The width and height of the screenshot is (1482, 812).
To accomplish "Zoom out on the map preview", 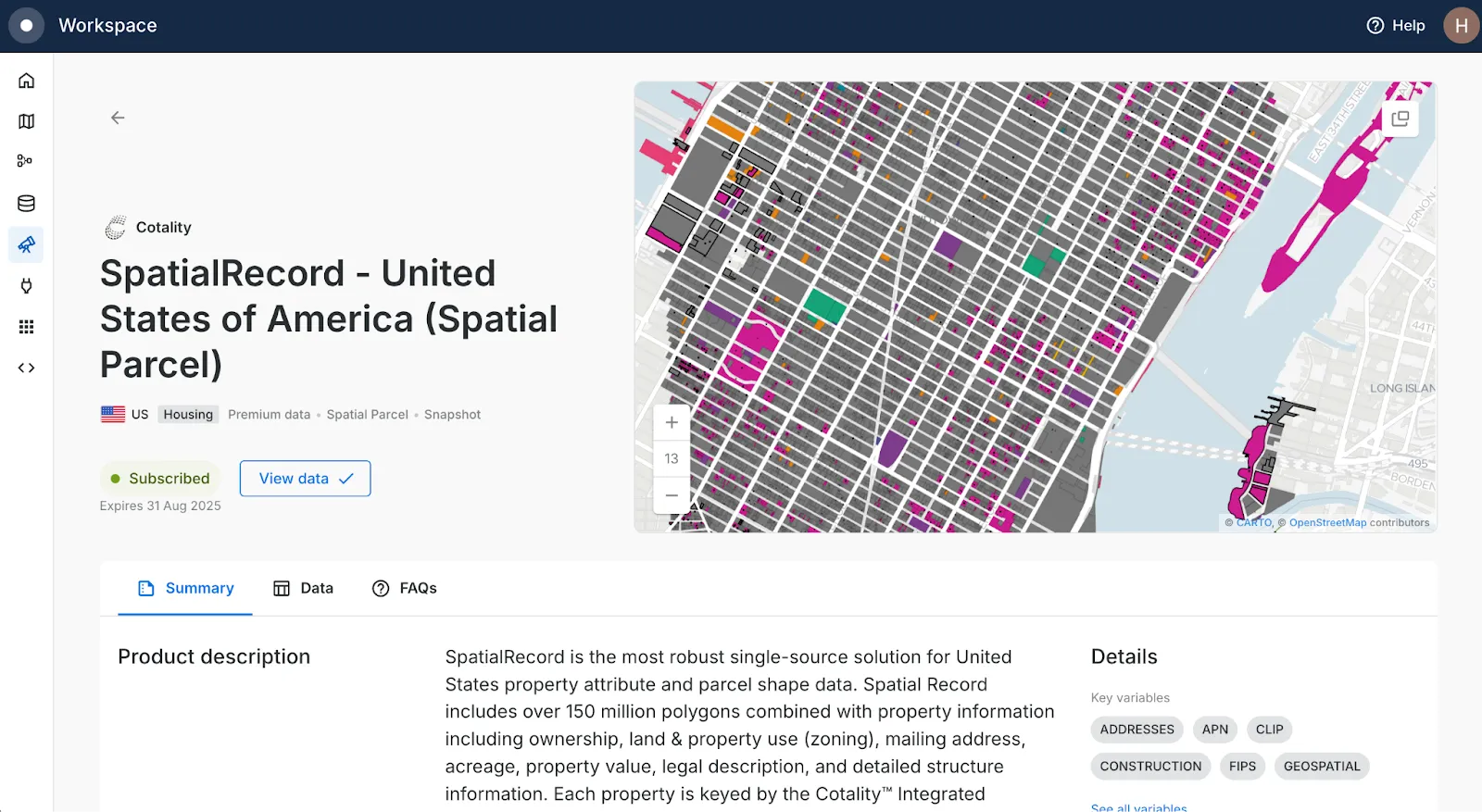I will tap(672, 495).
